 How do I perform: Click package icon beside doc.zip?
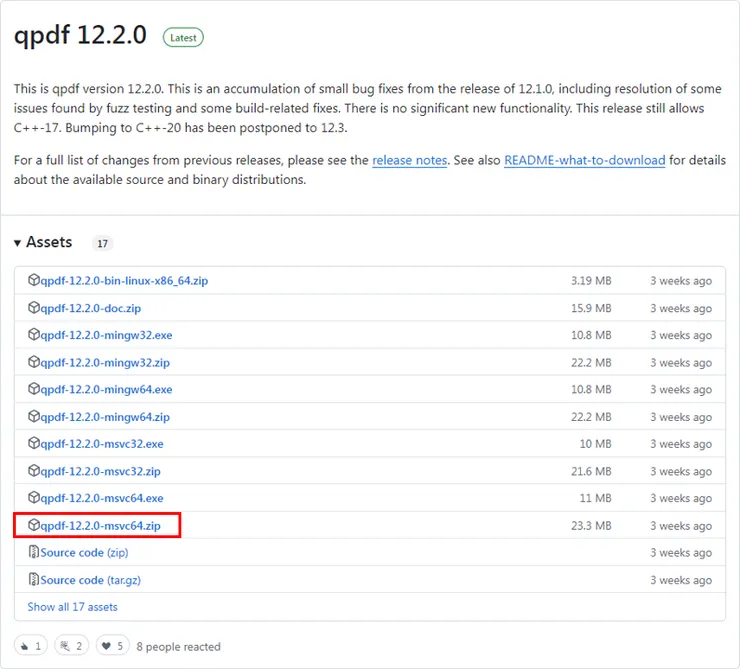[x=34, y=307]
